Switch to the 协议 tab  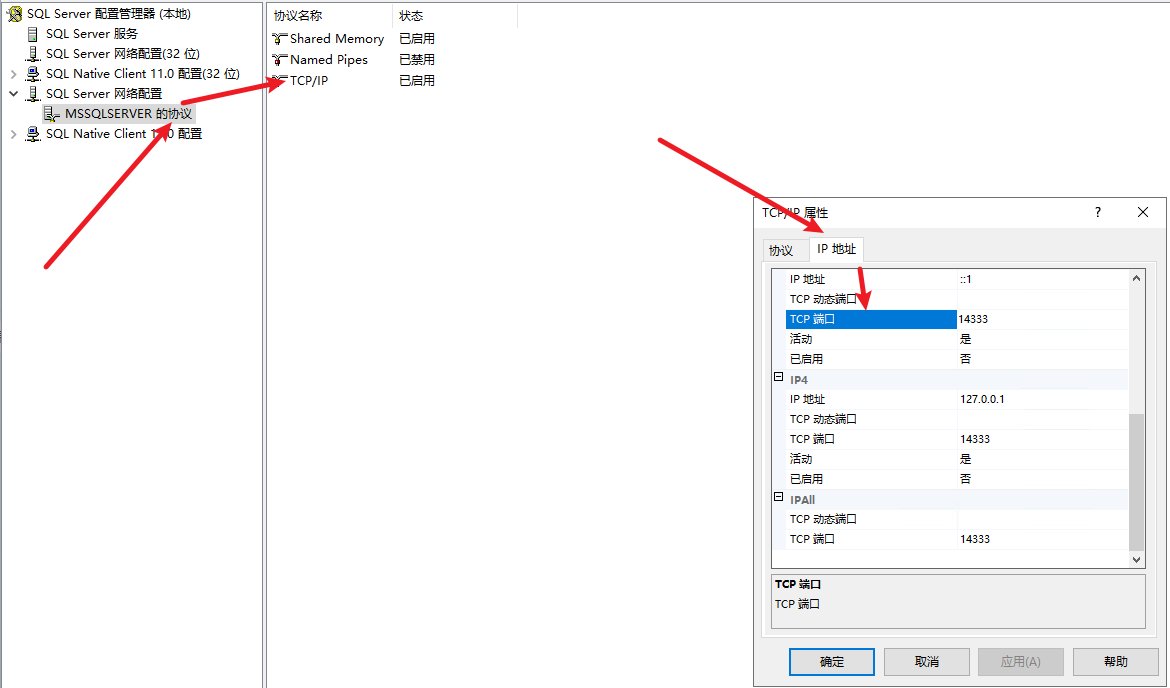[781, 250]
